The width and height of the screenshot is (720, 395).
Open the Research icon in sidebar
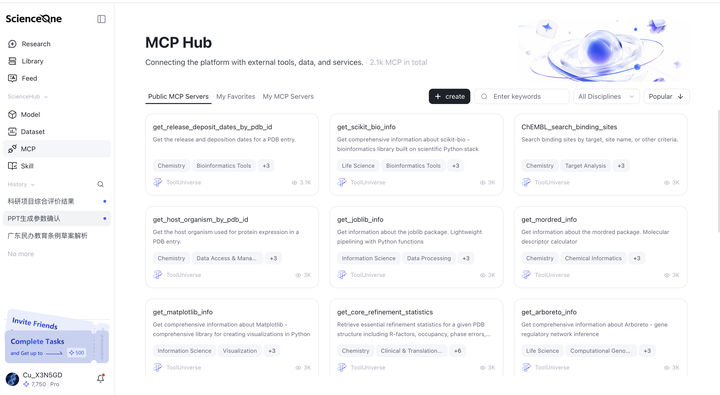[12, 44]
